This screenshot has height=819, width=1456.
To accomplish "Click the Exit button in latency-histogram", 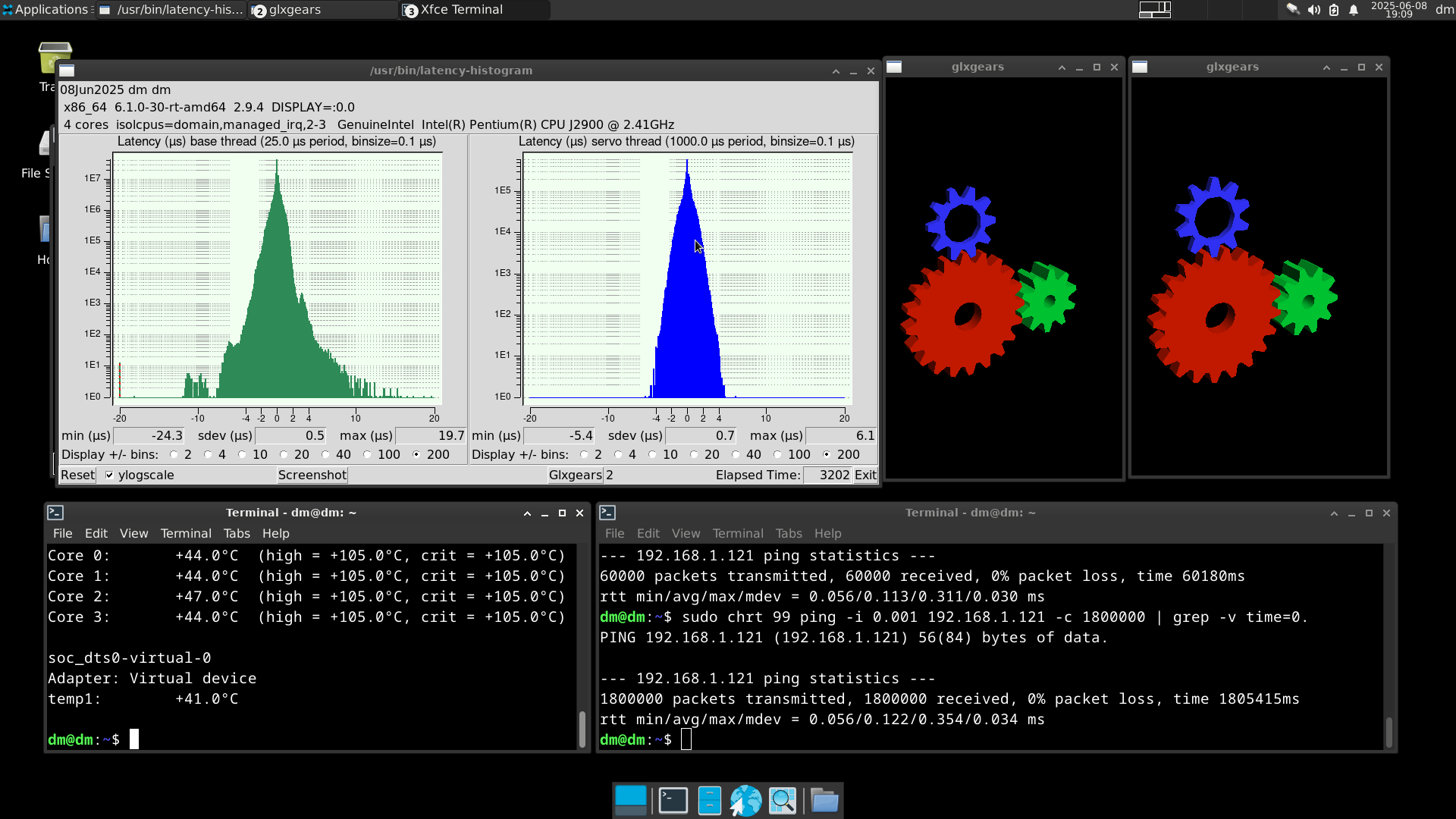I will click(865, 475).
